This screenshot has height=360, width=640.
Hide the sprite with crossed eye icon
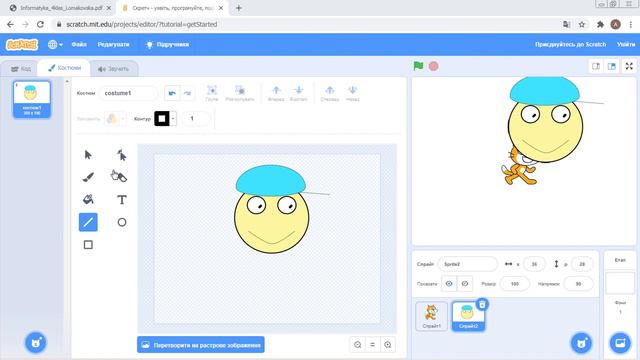click(x=464, y=284)
